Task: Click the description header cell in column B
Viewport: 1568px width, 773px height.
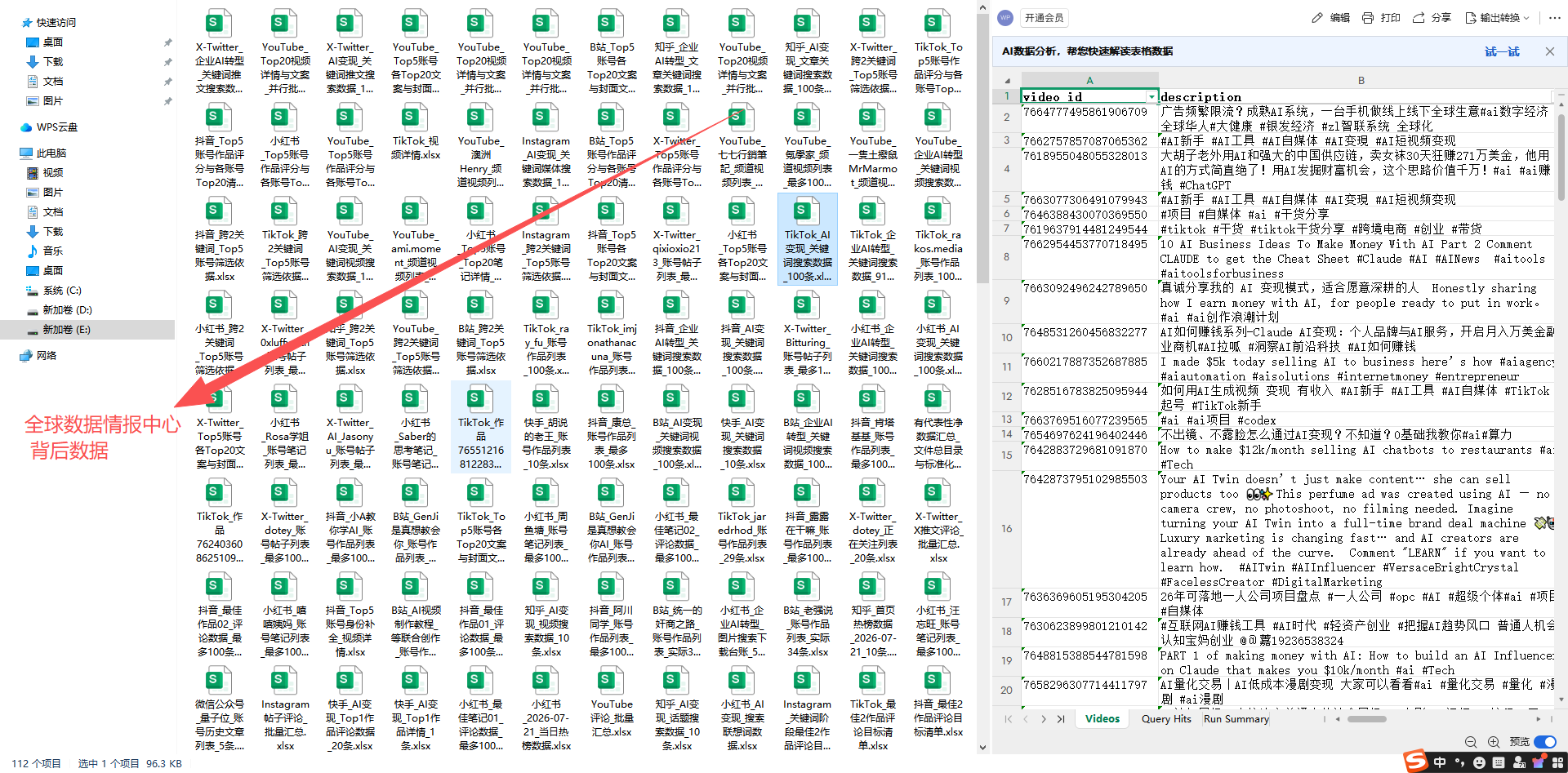Action: click(1355, 96)
